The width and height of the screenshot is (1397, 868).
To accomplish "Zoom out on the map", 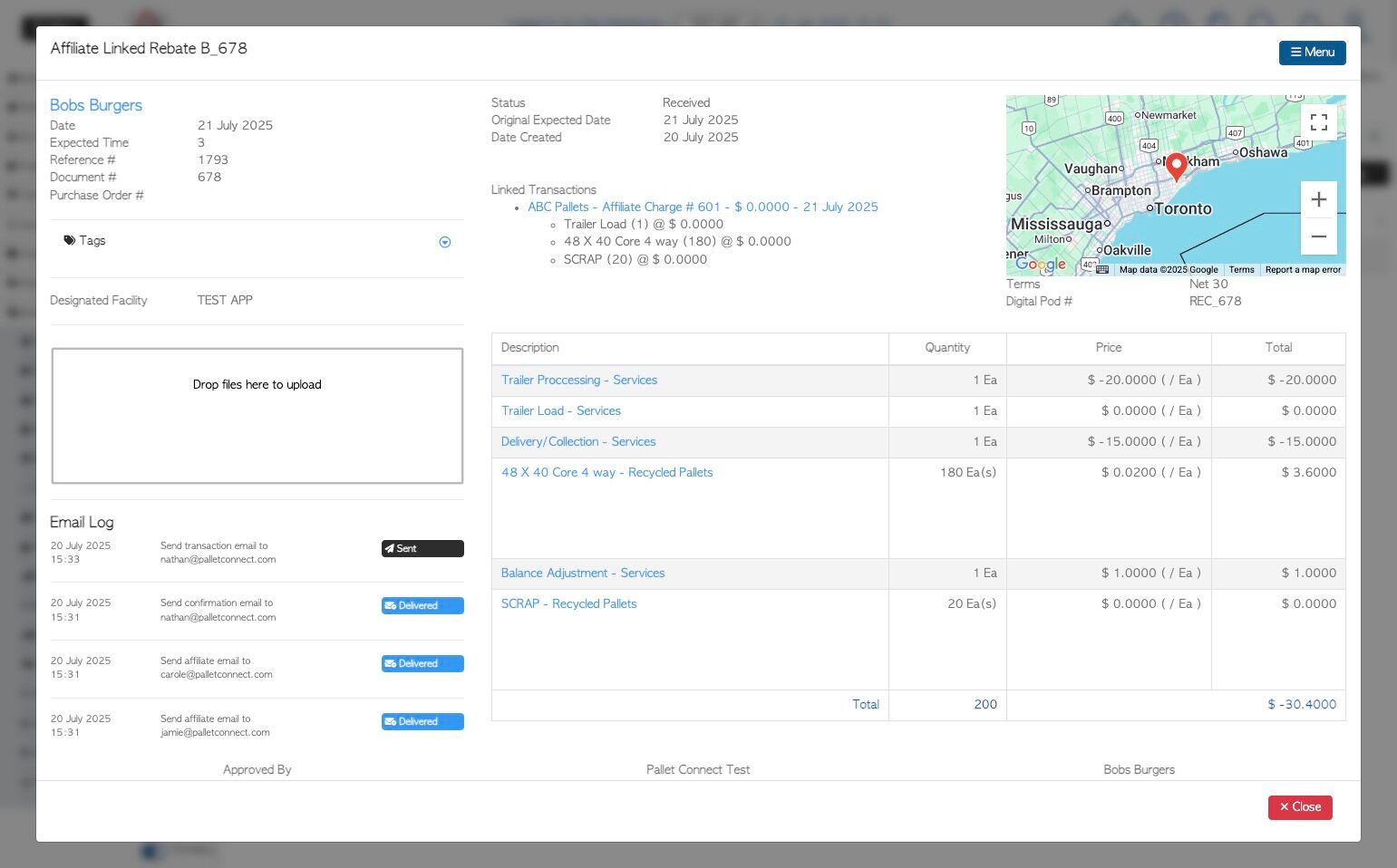I will click(x=1318, y=236).
